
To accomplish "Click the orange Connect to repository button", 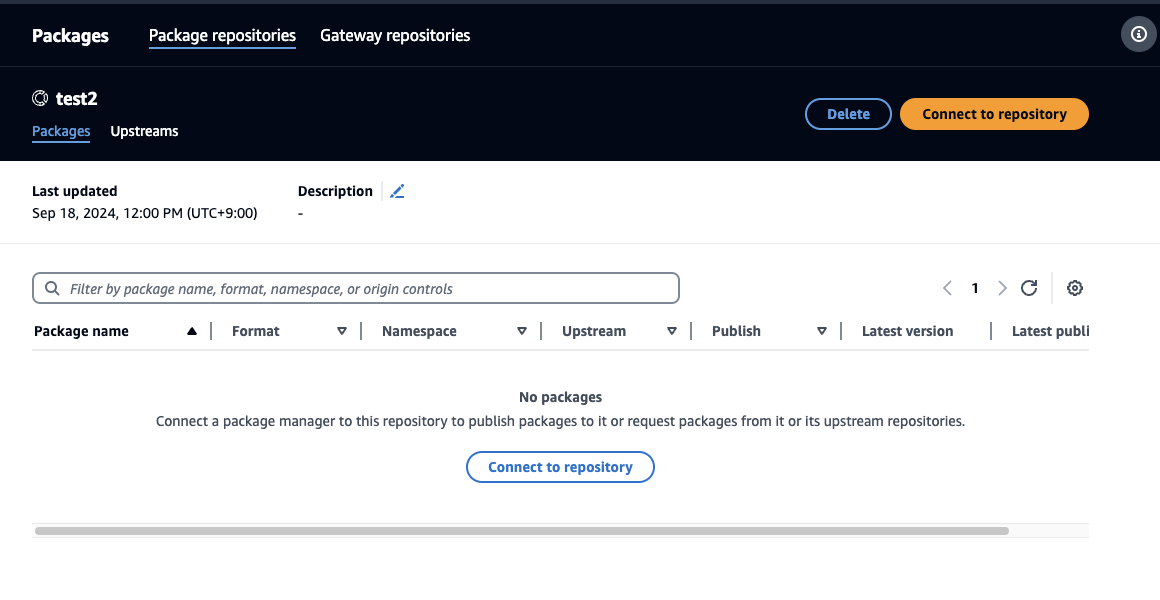I will tap(994, 114).
